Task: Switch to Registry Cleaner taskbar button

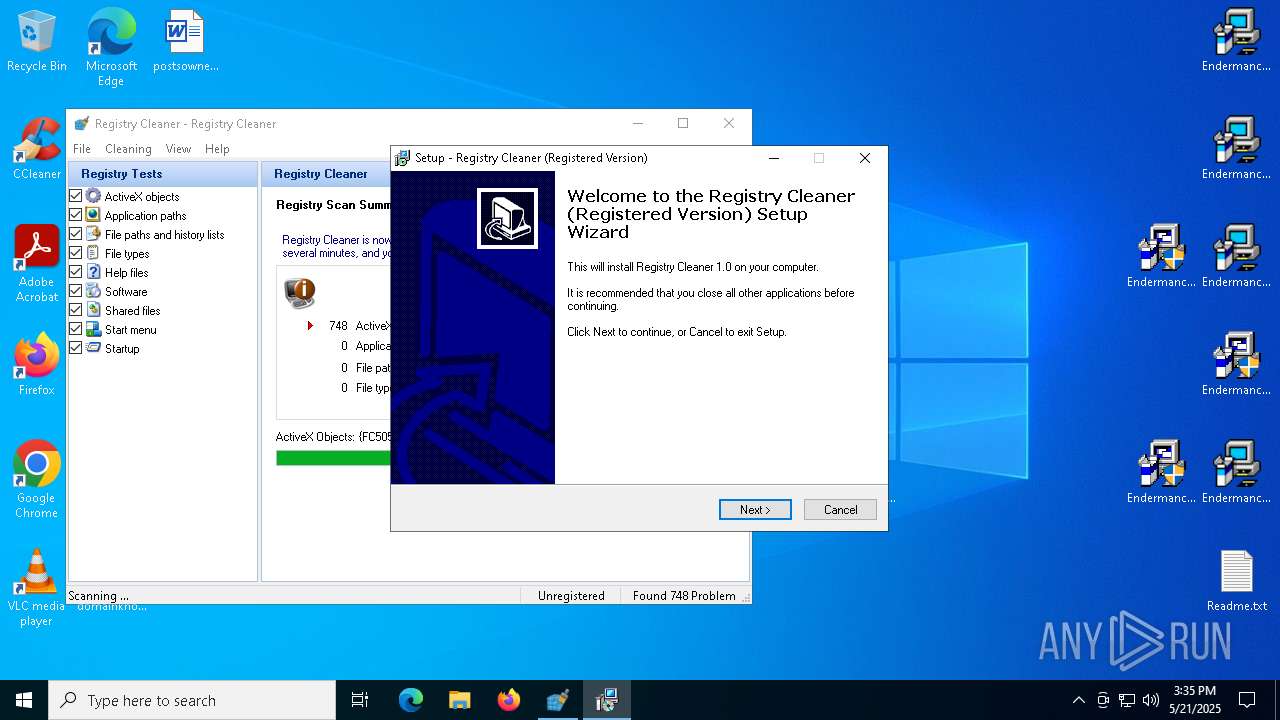Action: [x=557, y=700]
